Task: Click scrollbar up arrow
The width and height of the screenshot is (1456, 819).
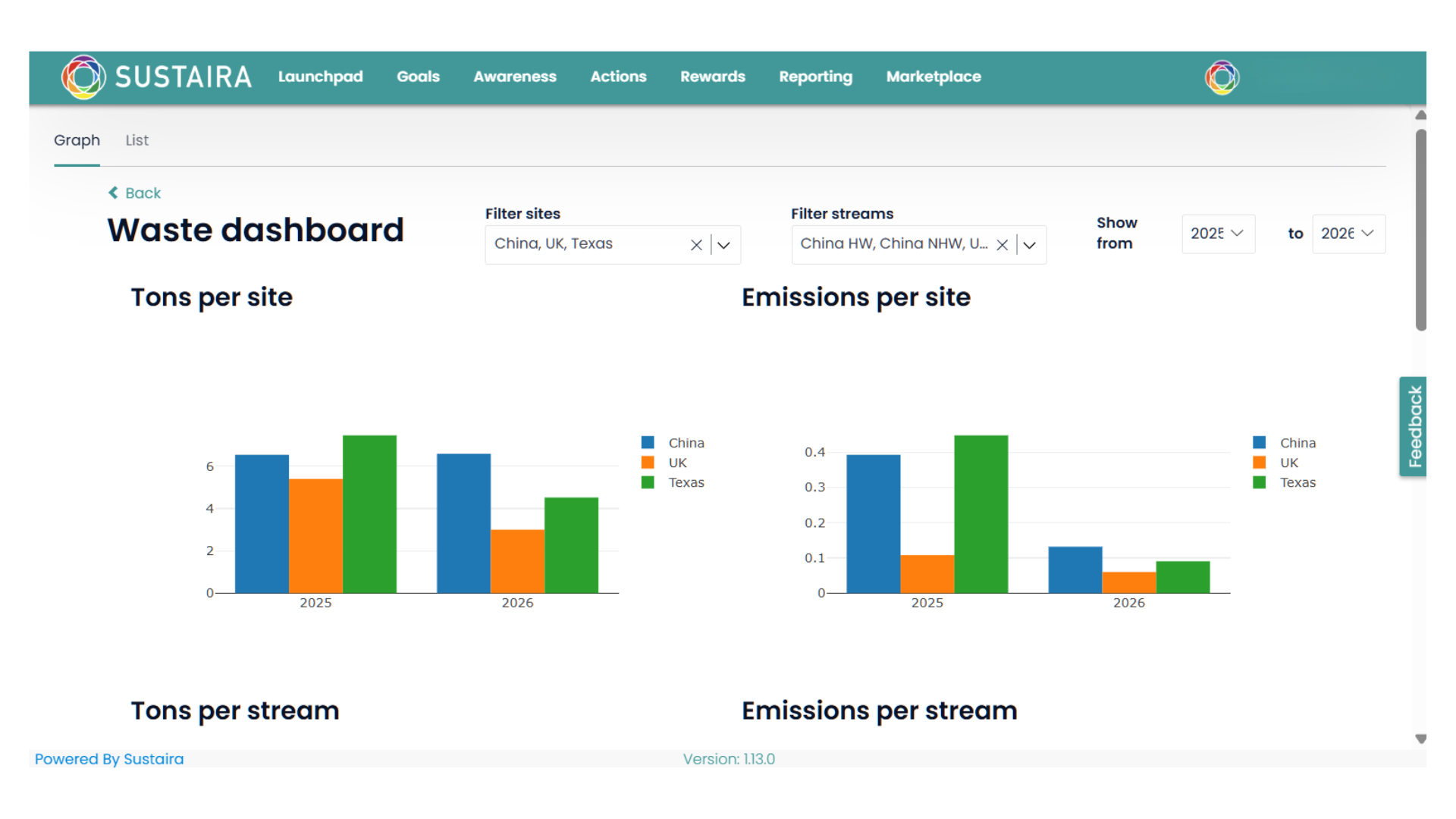Action: [x=1420, y=115]
